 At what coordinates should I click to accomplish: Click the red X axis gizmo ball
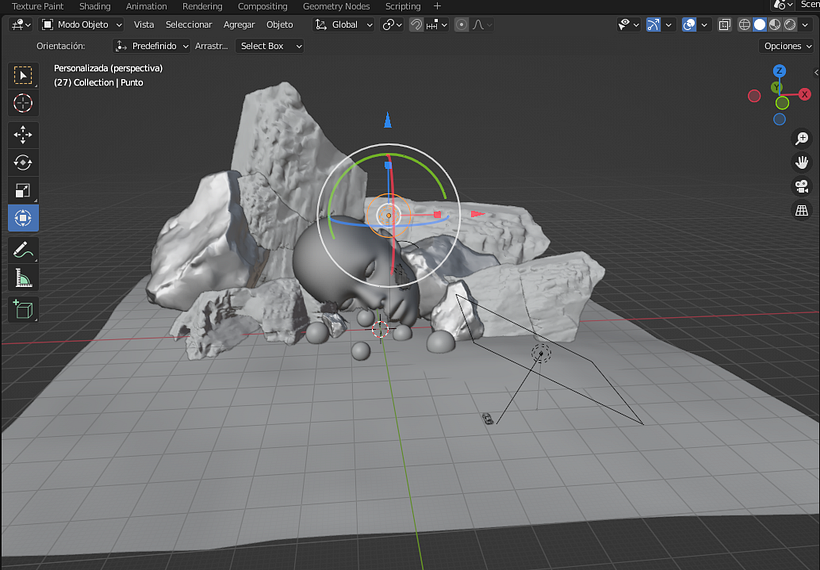804,94
